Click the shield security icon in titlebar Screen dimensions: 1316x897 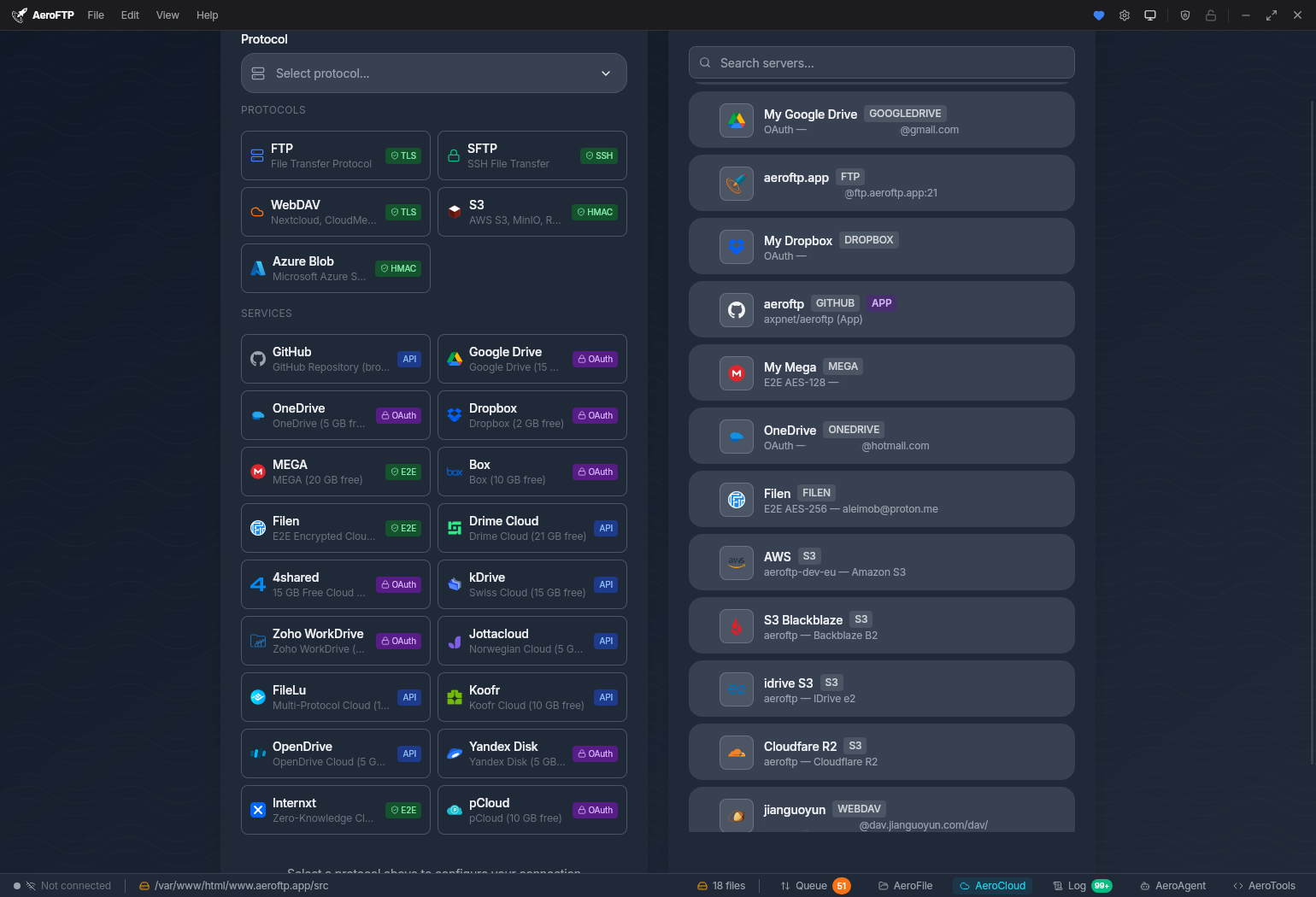coord(1184,15)
